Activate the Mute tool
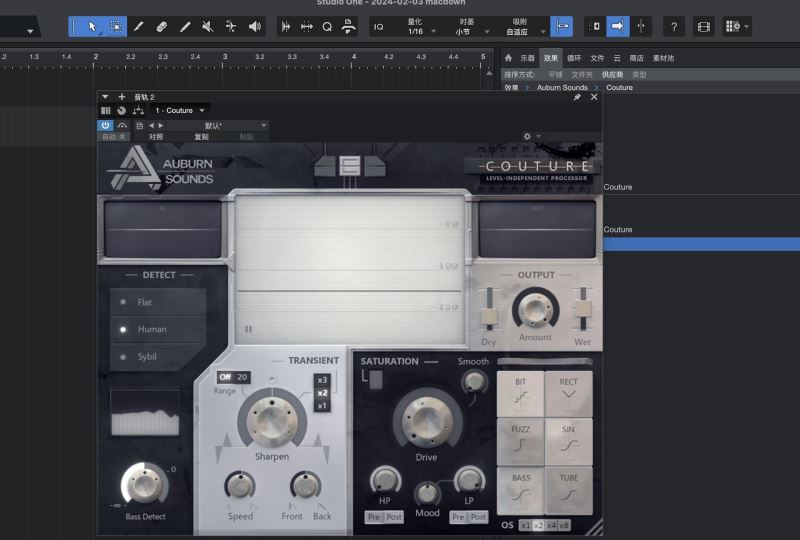Viewport: 800px width, 540px height. [x=208, y=27]
